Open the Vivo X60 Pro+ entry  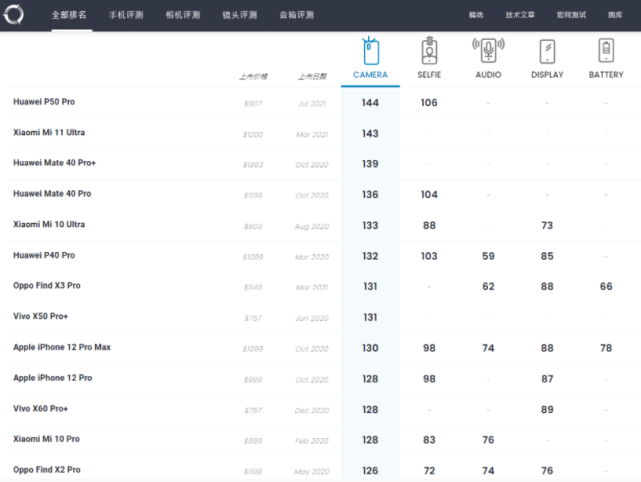tap(40, 408)
